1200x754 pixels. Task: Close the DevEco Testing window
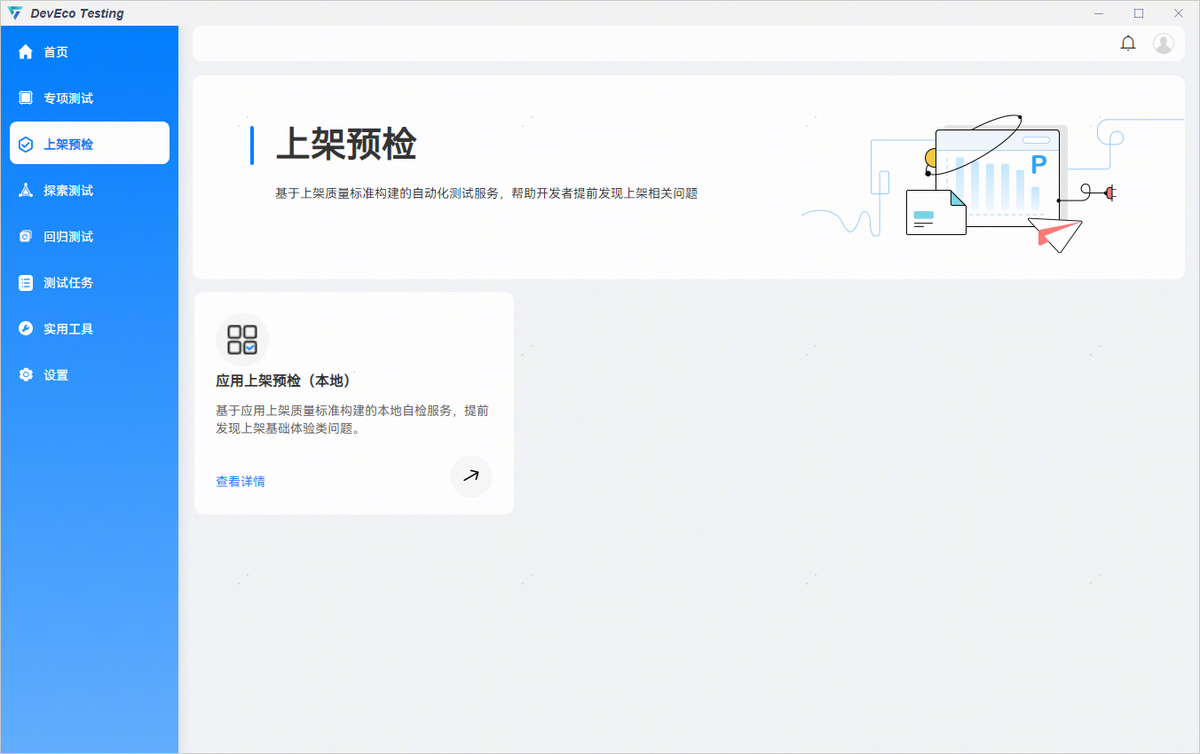pyautogui.click(x=1176, y=13)
